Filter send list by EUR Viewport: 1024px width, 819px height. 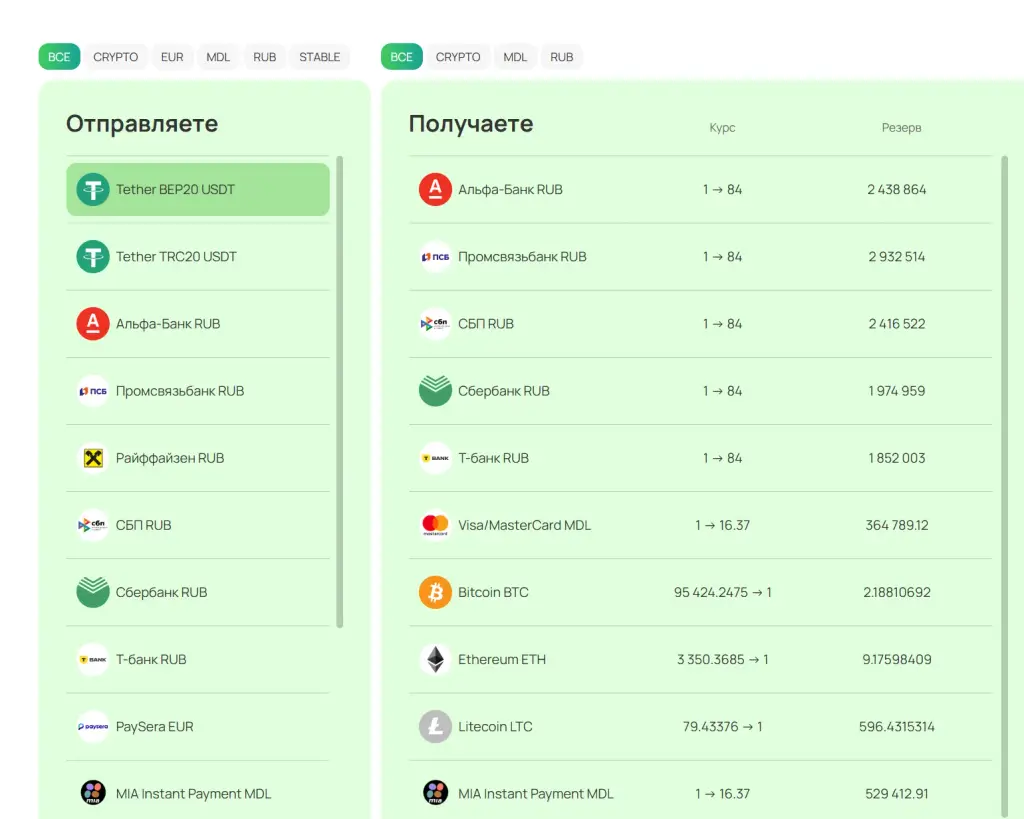click(172, 57)
